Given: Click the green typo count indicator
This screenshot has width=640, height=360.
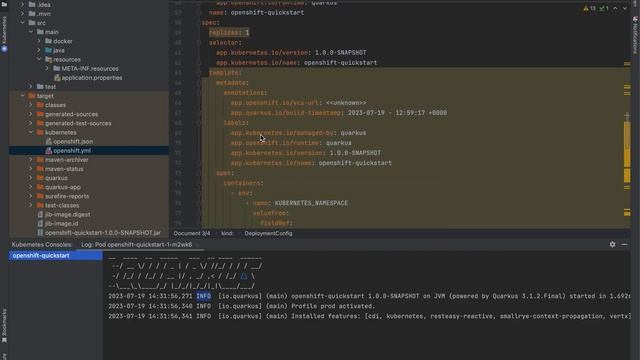Looking at the screenshot, I should (604, 8).
